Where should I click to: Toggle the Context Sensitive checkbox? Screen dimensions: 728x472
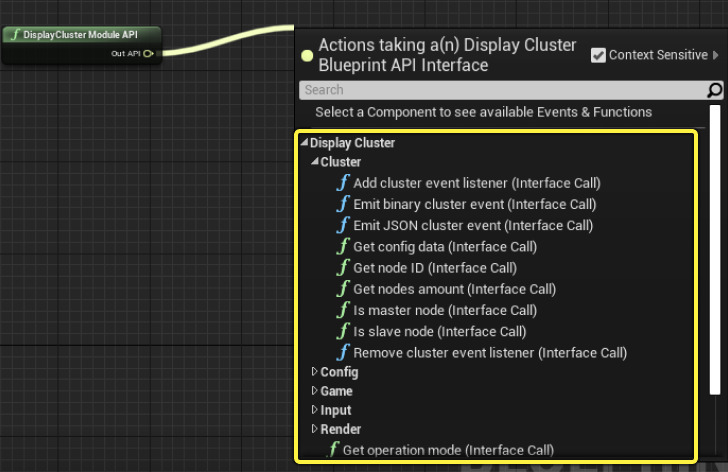point(598,55)
